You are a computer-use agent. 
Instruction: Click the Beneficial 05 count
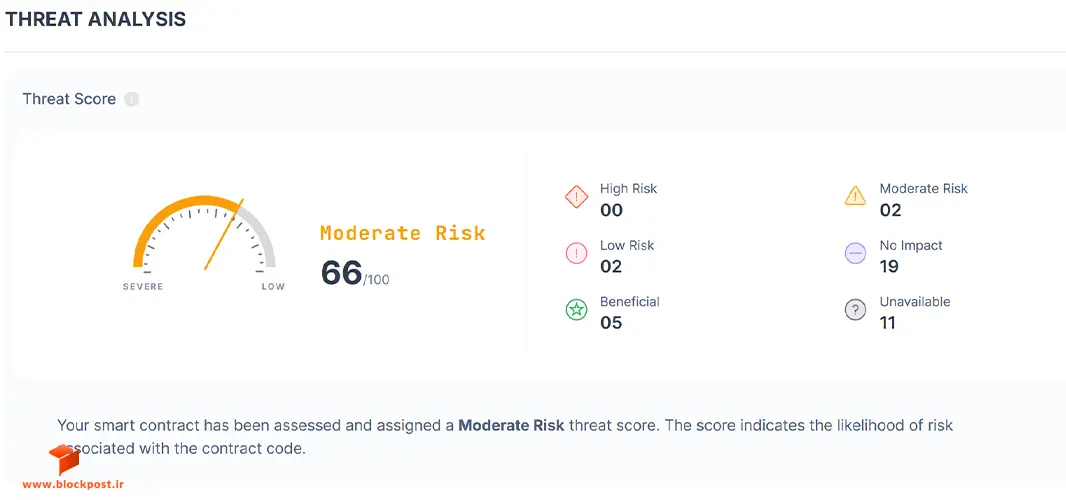point(611,322)
